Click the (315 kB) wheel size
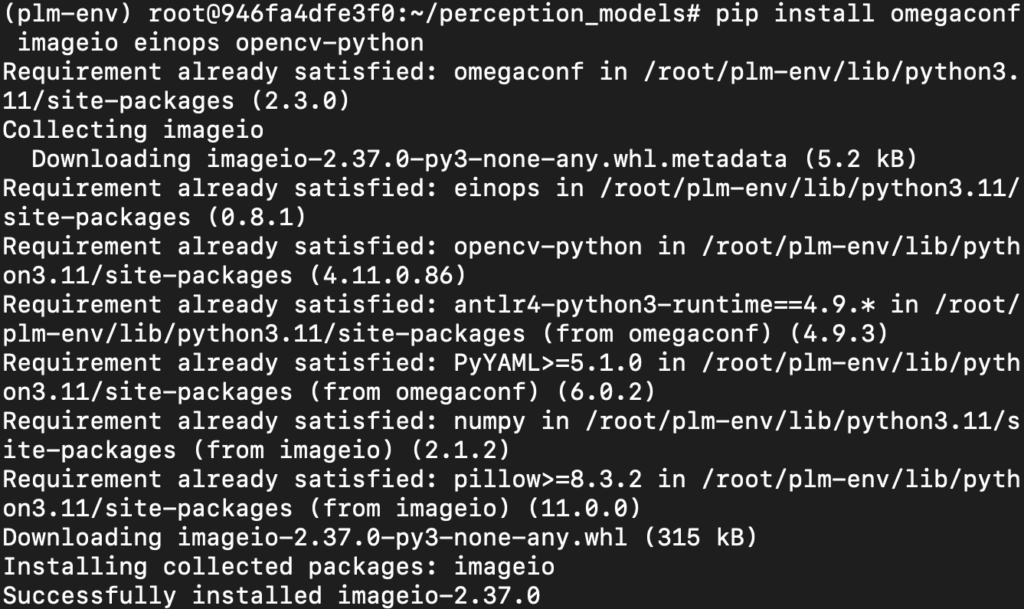 (700, 538)
